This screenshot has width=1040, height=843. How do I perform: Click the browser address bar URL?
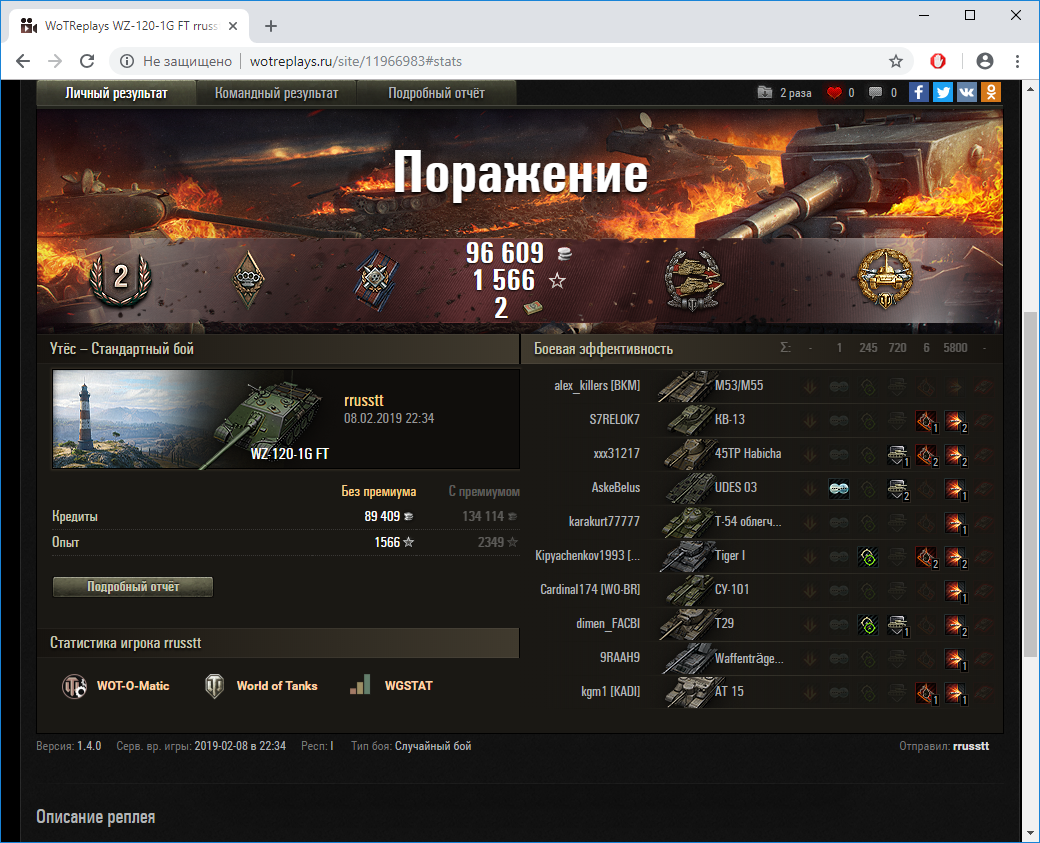[356, 61]
